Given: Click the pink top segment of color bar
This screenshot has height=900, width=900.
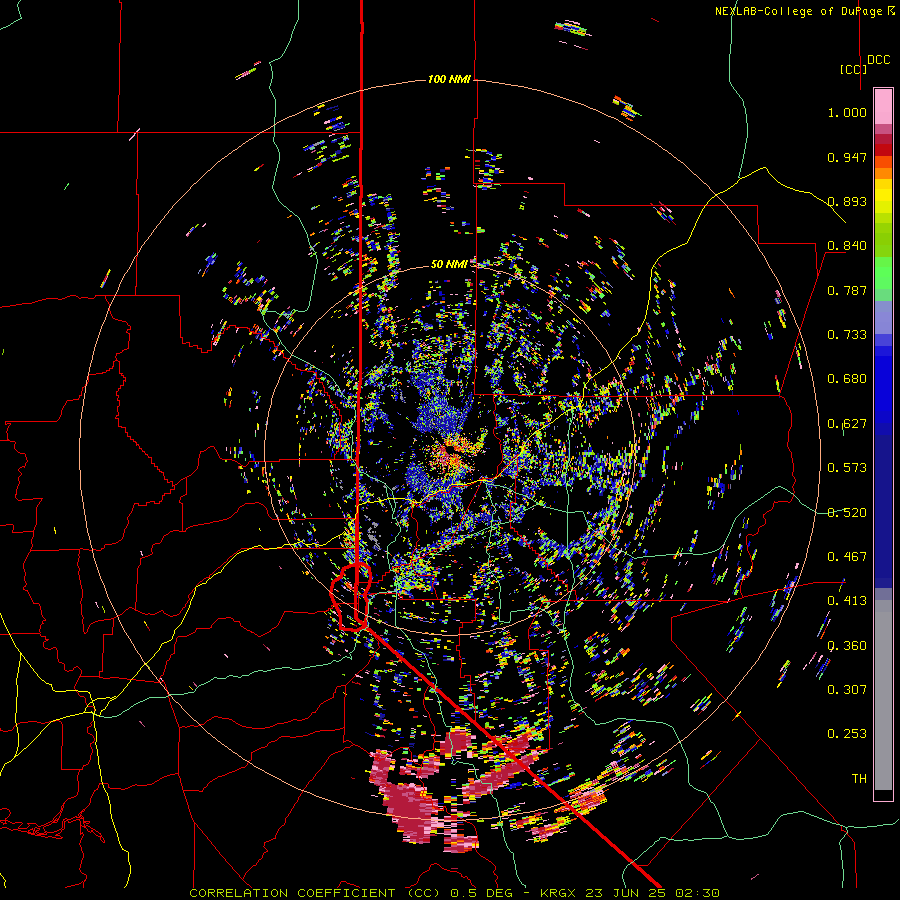Looking at the screenshot, I should point(883,106).
